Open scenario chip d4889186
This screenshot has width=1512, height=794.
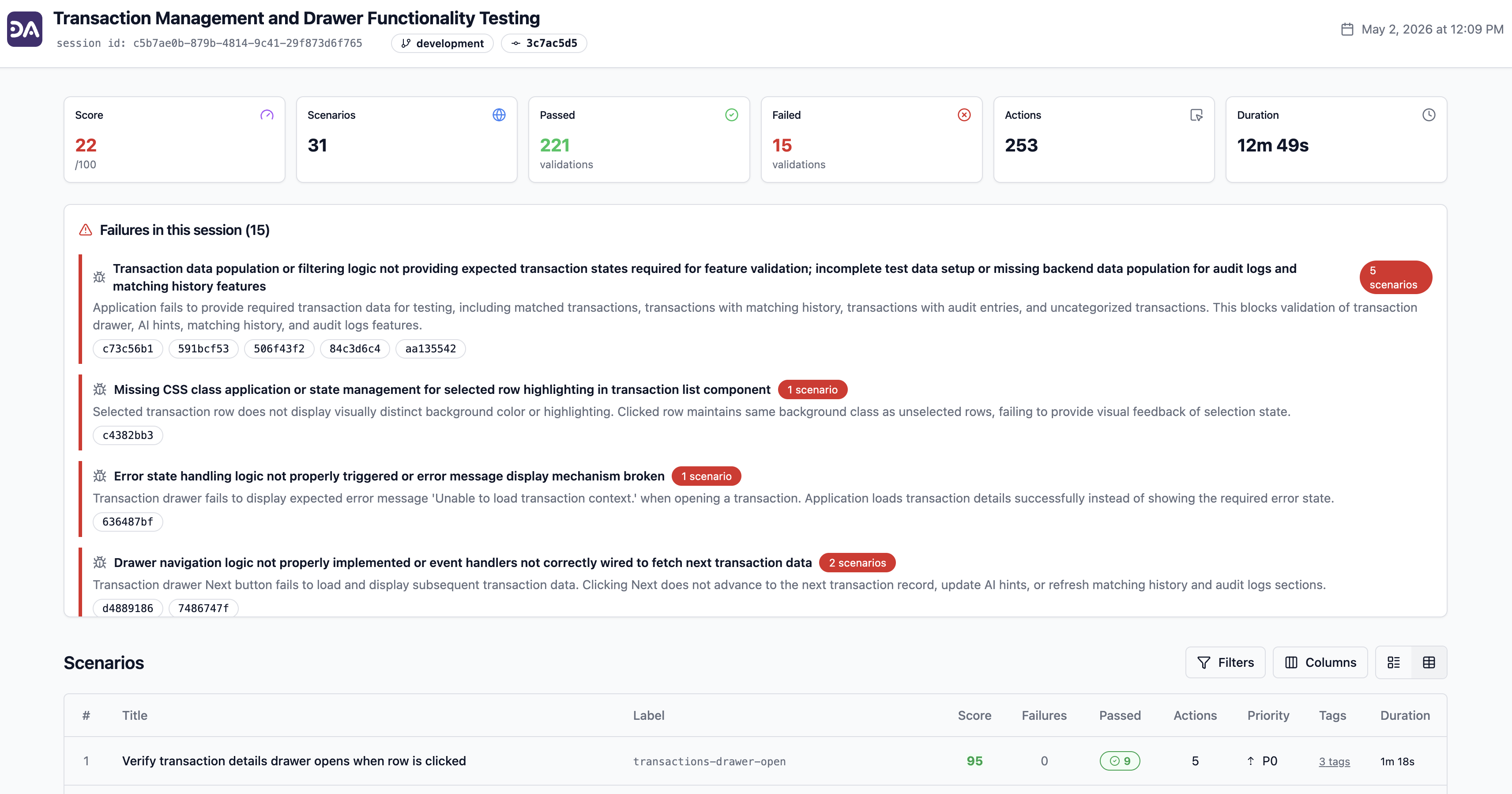tap(128, 609)
